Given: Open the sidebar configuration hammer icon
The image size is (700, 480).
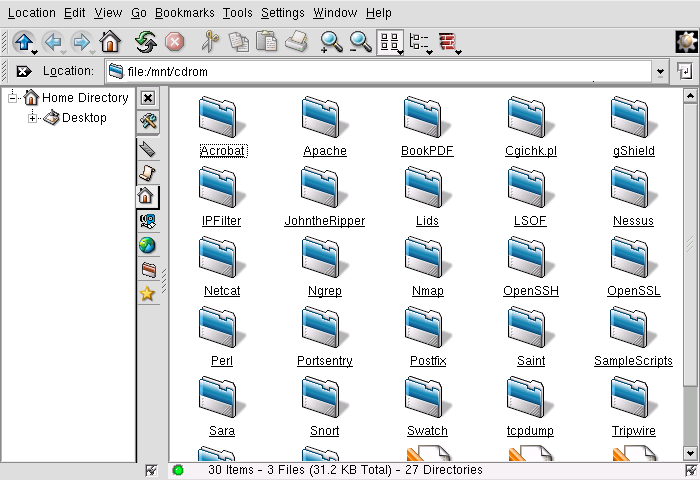Looking at the screenshot, I should pos(147,121).
